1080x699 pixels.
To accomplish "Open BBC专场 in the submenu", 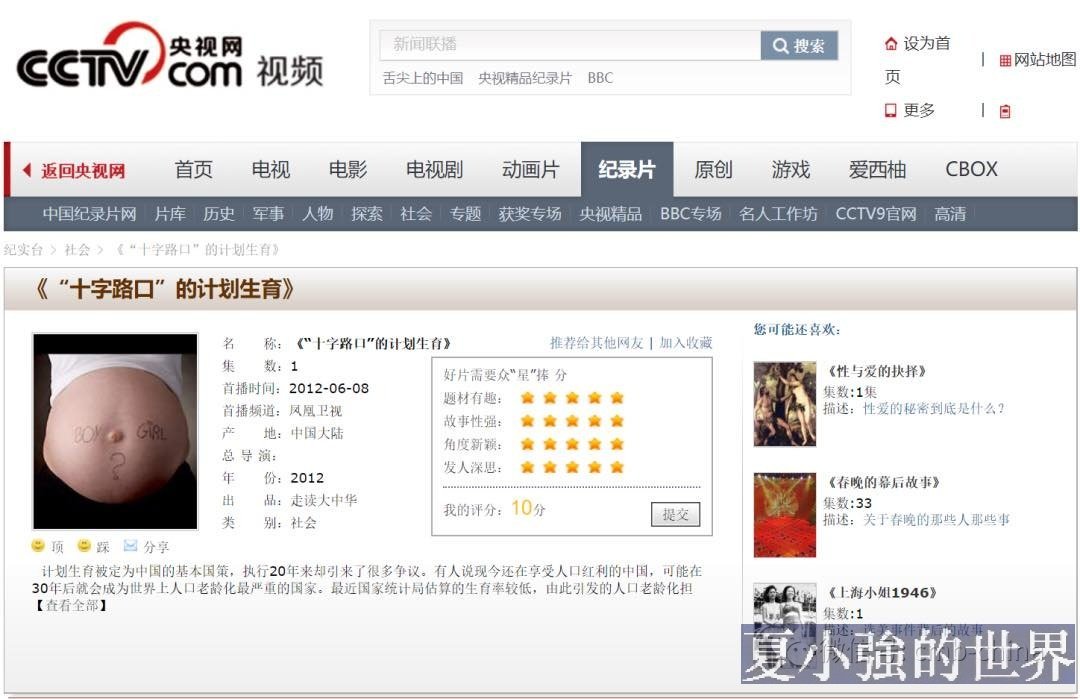I will (690, 214).
